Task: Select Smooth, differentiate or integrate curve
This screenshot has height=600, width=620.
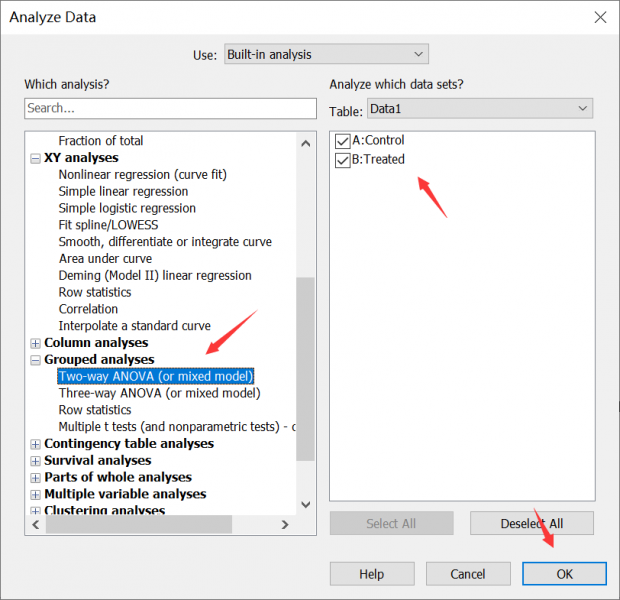Action: (x=165, y=242)
